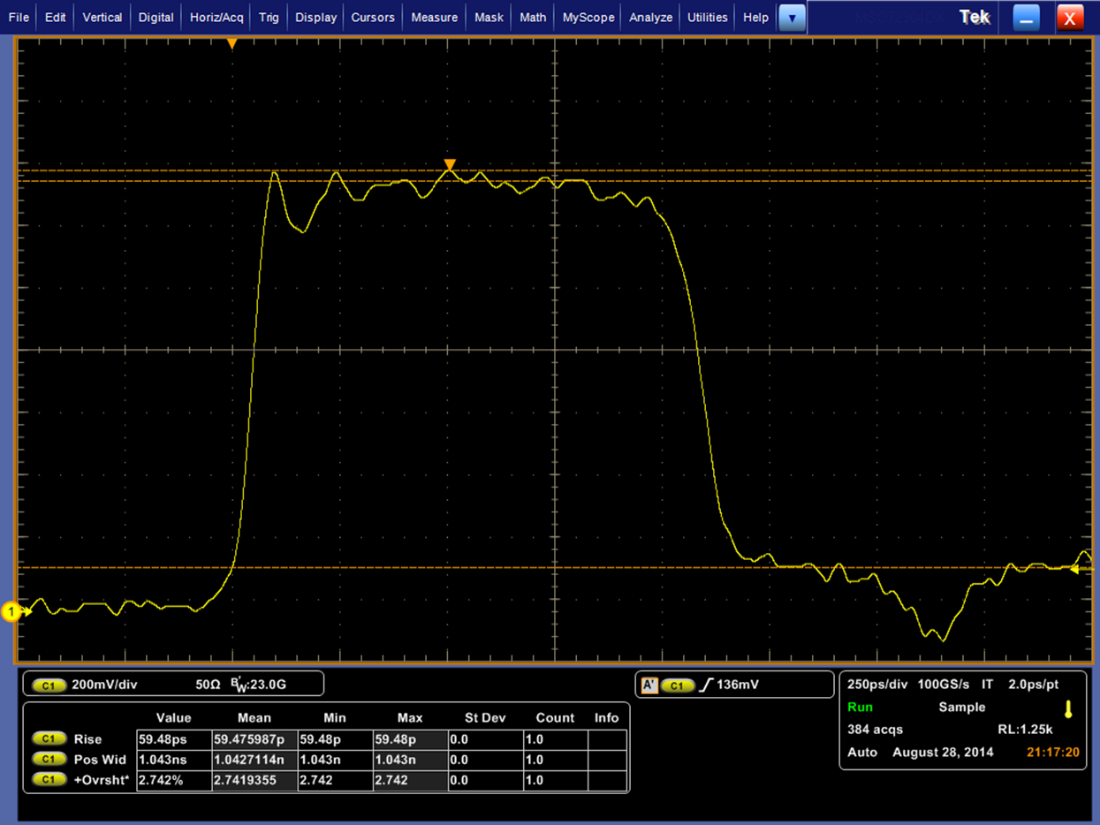Viewport: 1100px width, 825px height.
Task: Open the Trig menu
Action: 269,17
